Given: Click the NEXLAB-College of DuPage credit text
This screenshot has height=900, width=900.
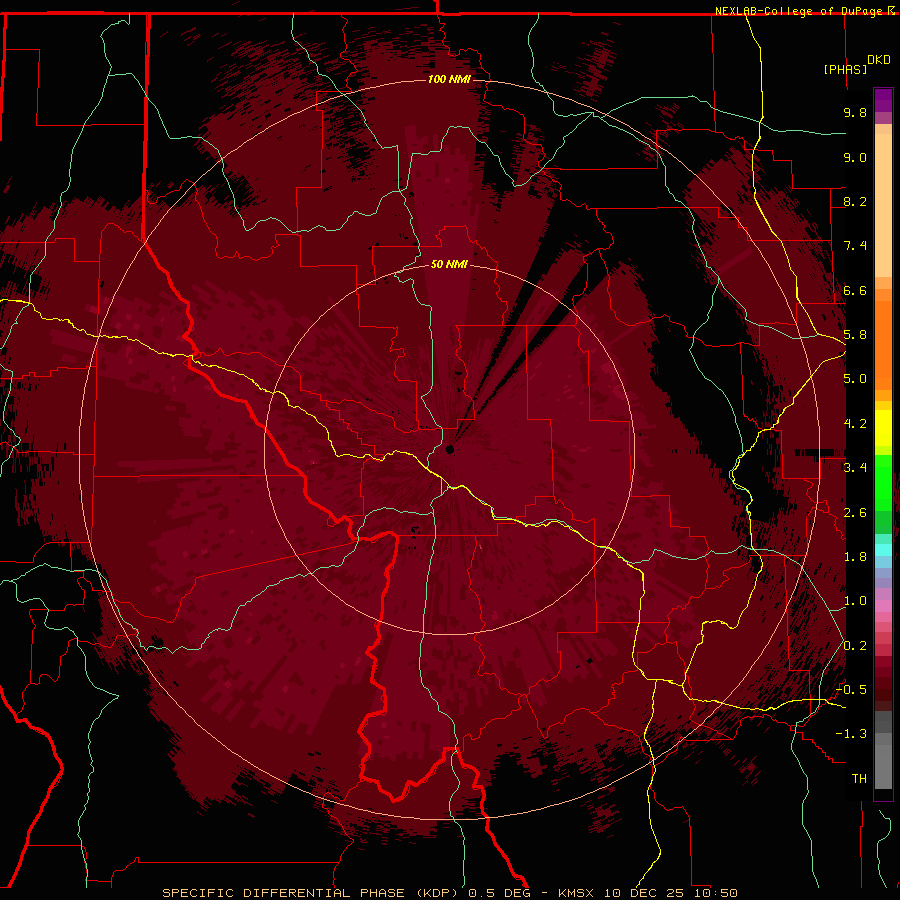Looking at the screenshot, I should (x=798, y=11).
